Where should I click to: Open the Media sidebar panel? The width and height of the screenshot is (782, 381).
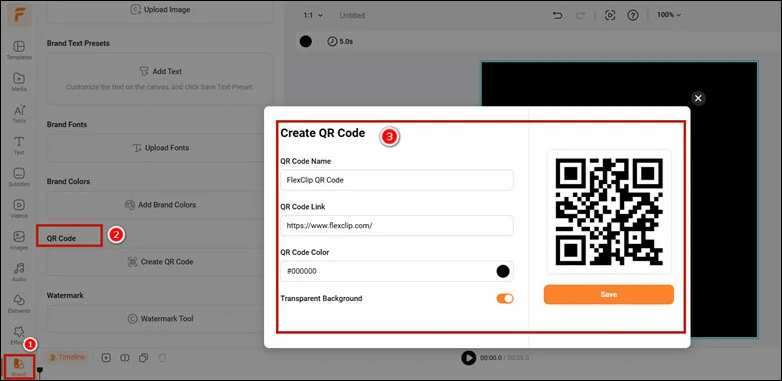coord(19,82)
